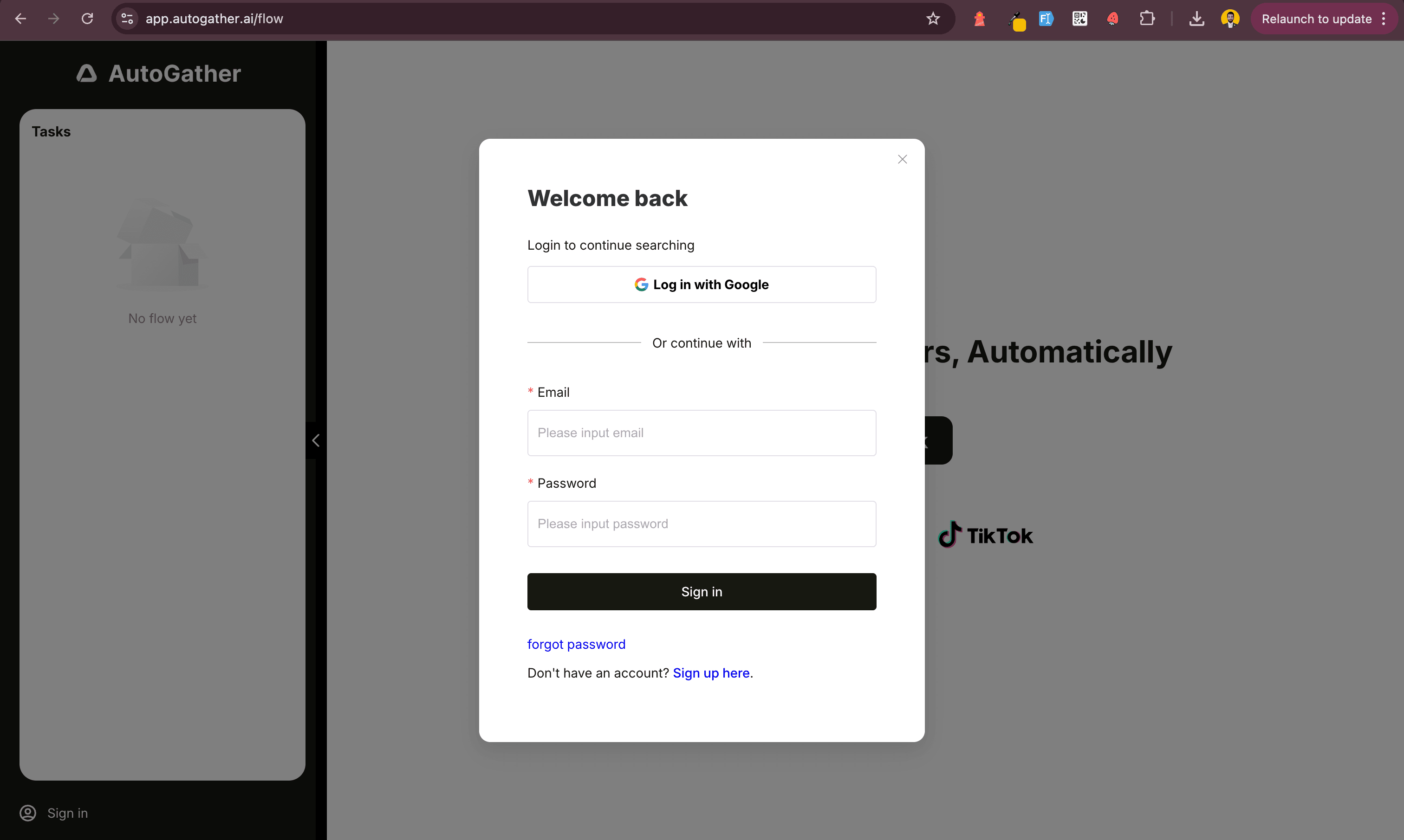Click the Sign in person icon at bottom

[27, 813]
